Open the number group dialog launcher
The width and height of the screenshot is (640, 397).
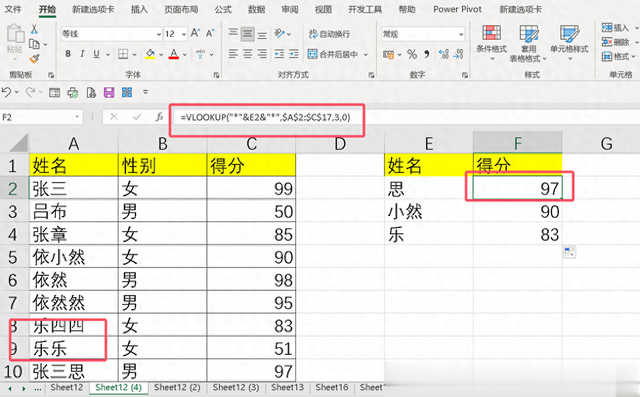[x=465, y=75]
